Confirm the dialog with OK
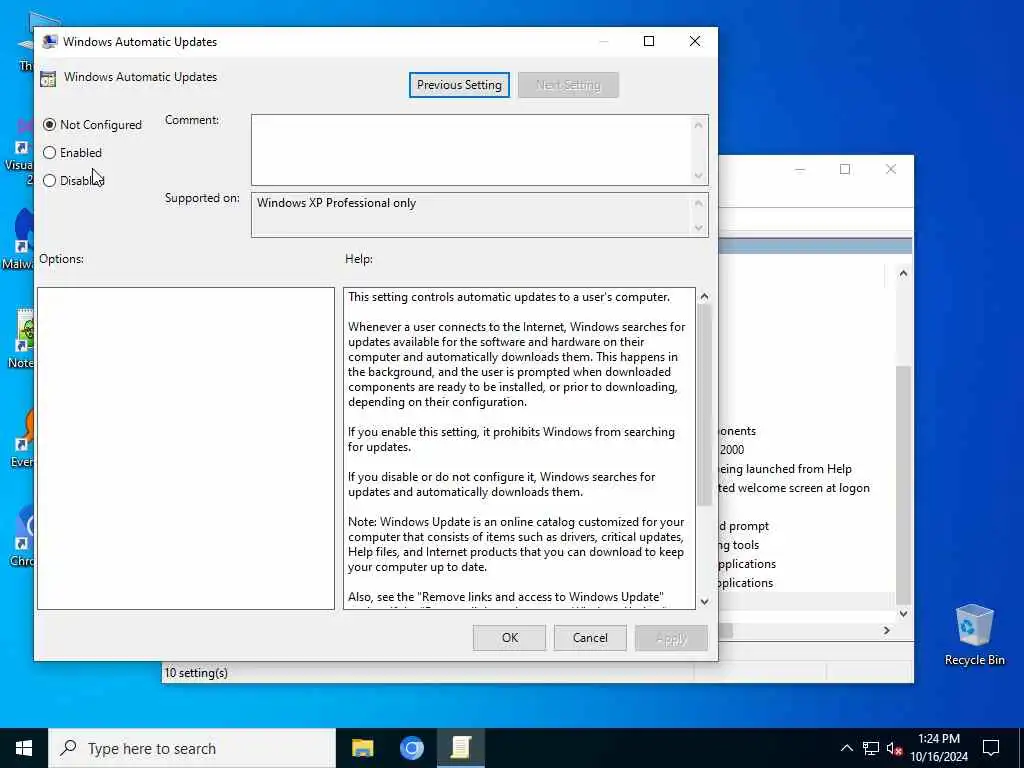This screenshot has width=1024, height=768. coord(509,638)
